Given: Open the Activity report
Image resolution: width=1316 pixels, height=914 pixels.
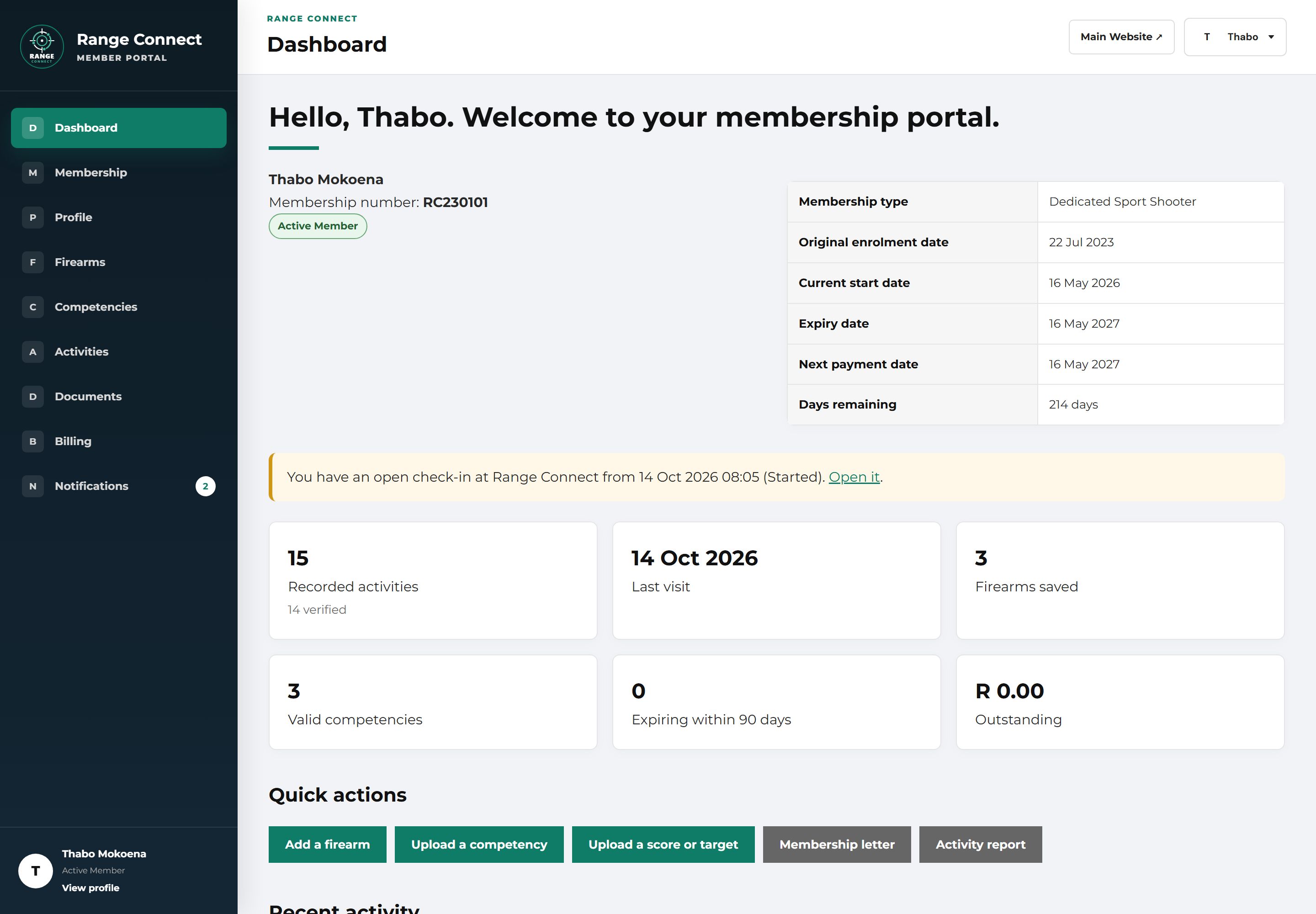Looking at the screenshot, I should pos(981,844).
